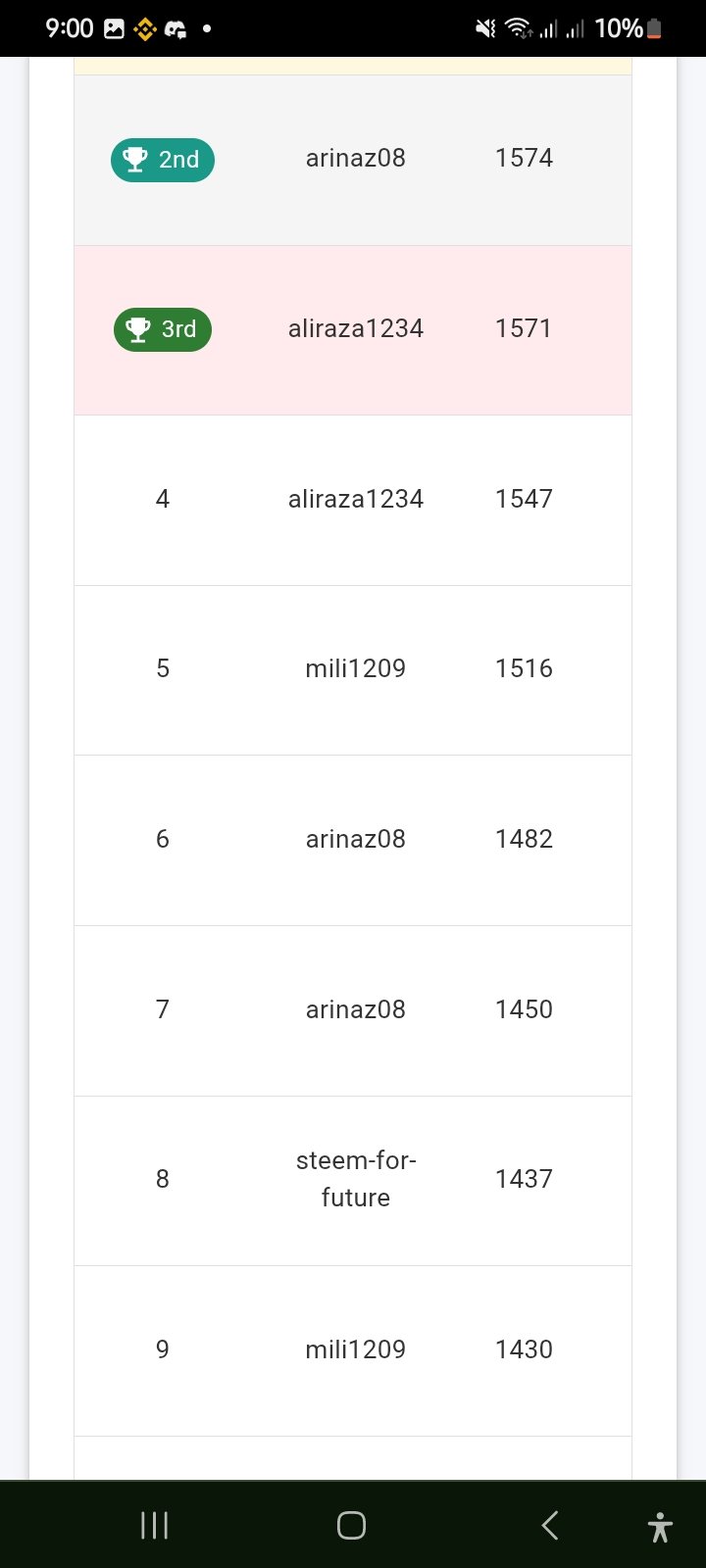
Task: Click arinaz08 in the 2nd place row
Action: tap(356, 158)
